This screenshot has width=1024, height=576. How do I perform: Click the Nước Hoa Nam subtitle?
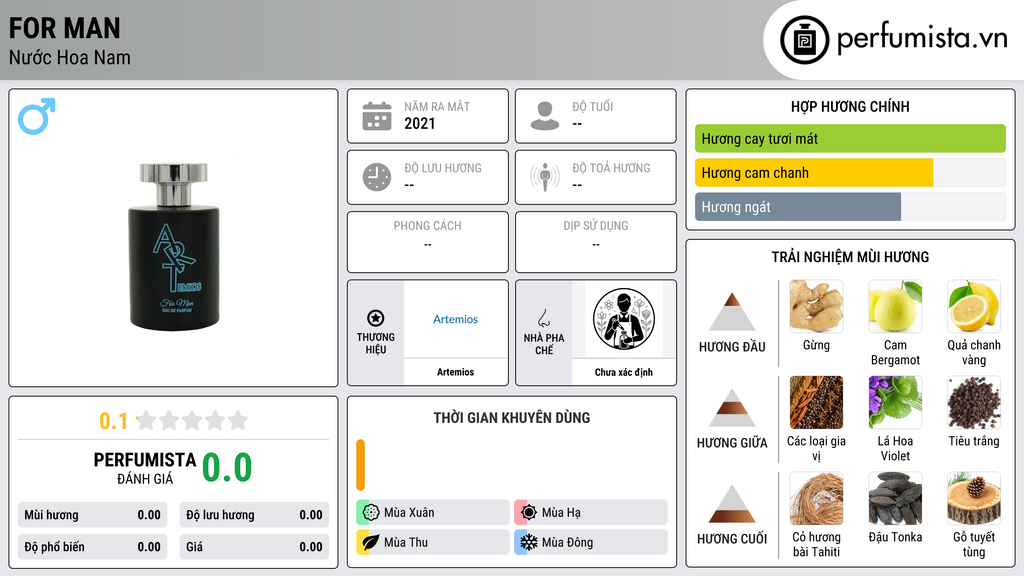69,57
